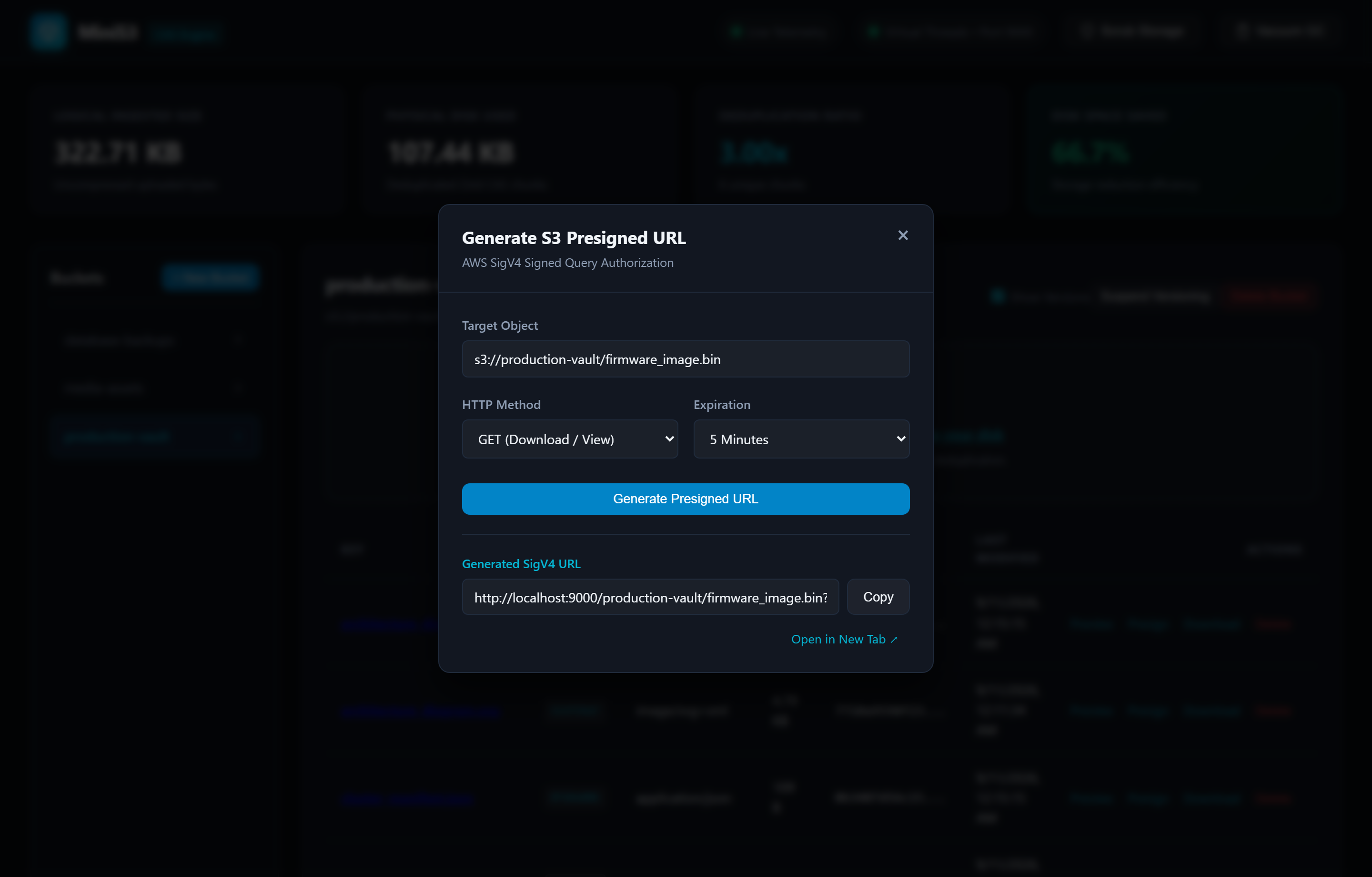Click the Target Object label
Image resolution: width=1372 pixels, height=877 pixels.
[x=500, y=326]
